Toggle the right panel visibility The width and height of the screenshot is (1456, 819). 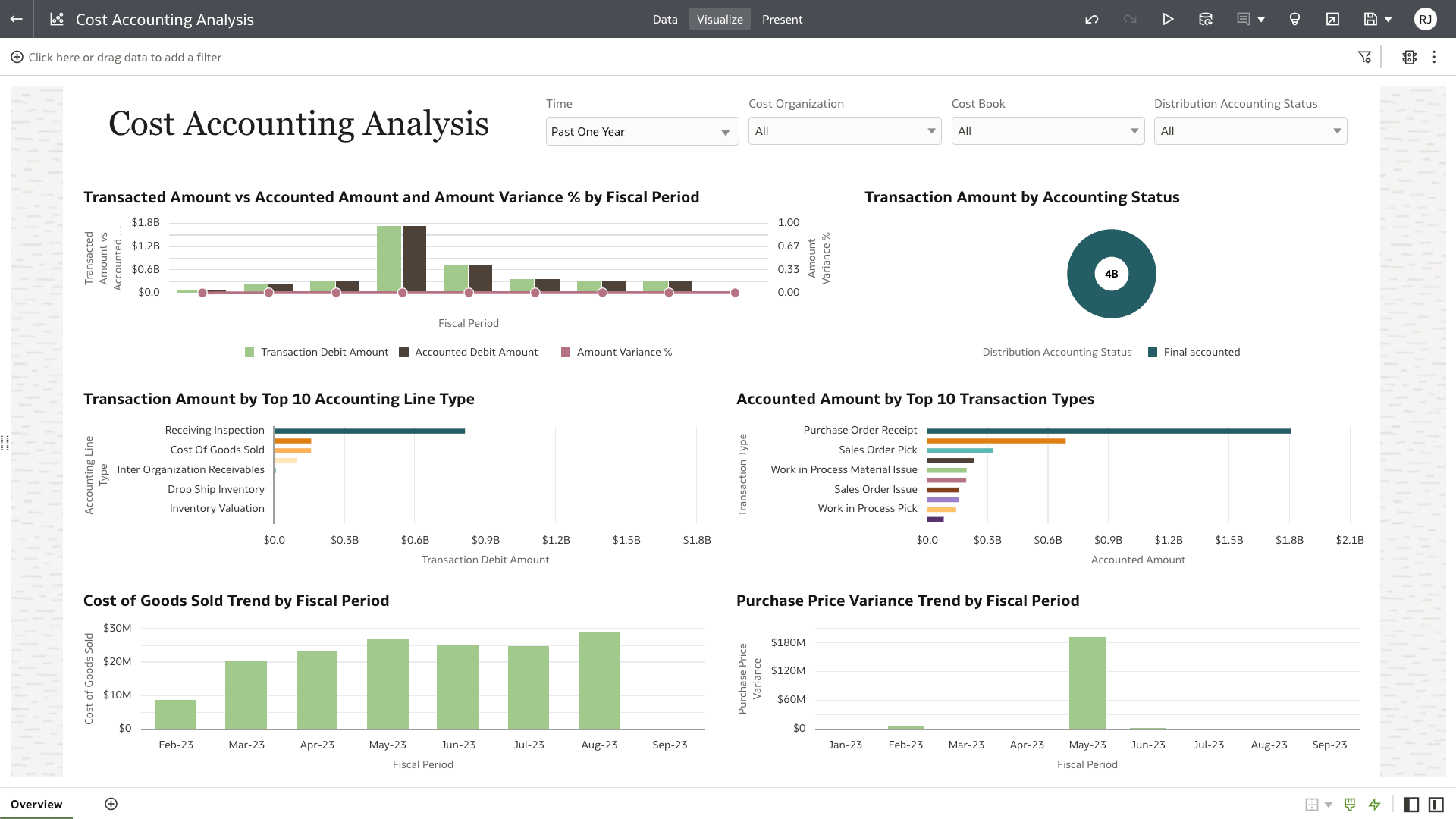(x=1436, y=804)
